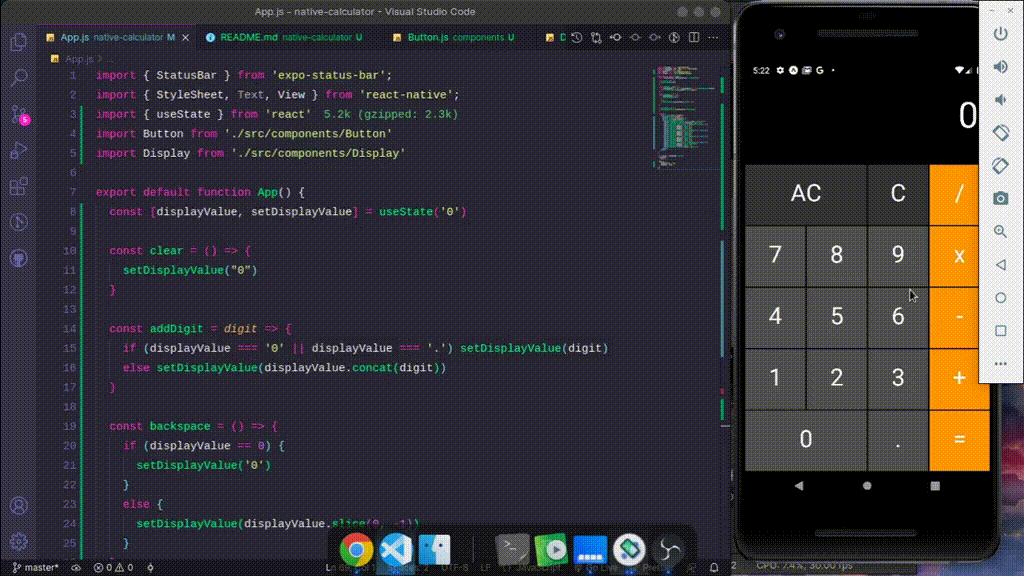Tap the decimal point button on calculator
The image size is (1024, 576).
pyautogui.click(x=898, y=440)
